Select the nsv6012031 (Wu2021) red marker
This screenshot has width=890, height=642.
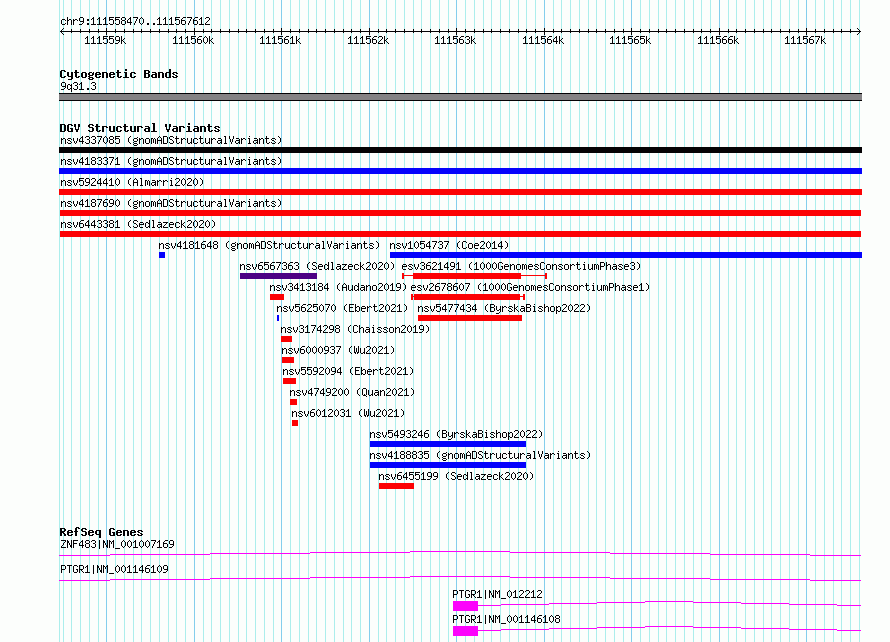(x=295, y=423)
